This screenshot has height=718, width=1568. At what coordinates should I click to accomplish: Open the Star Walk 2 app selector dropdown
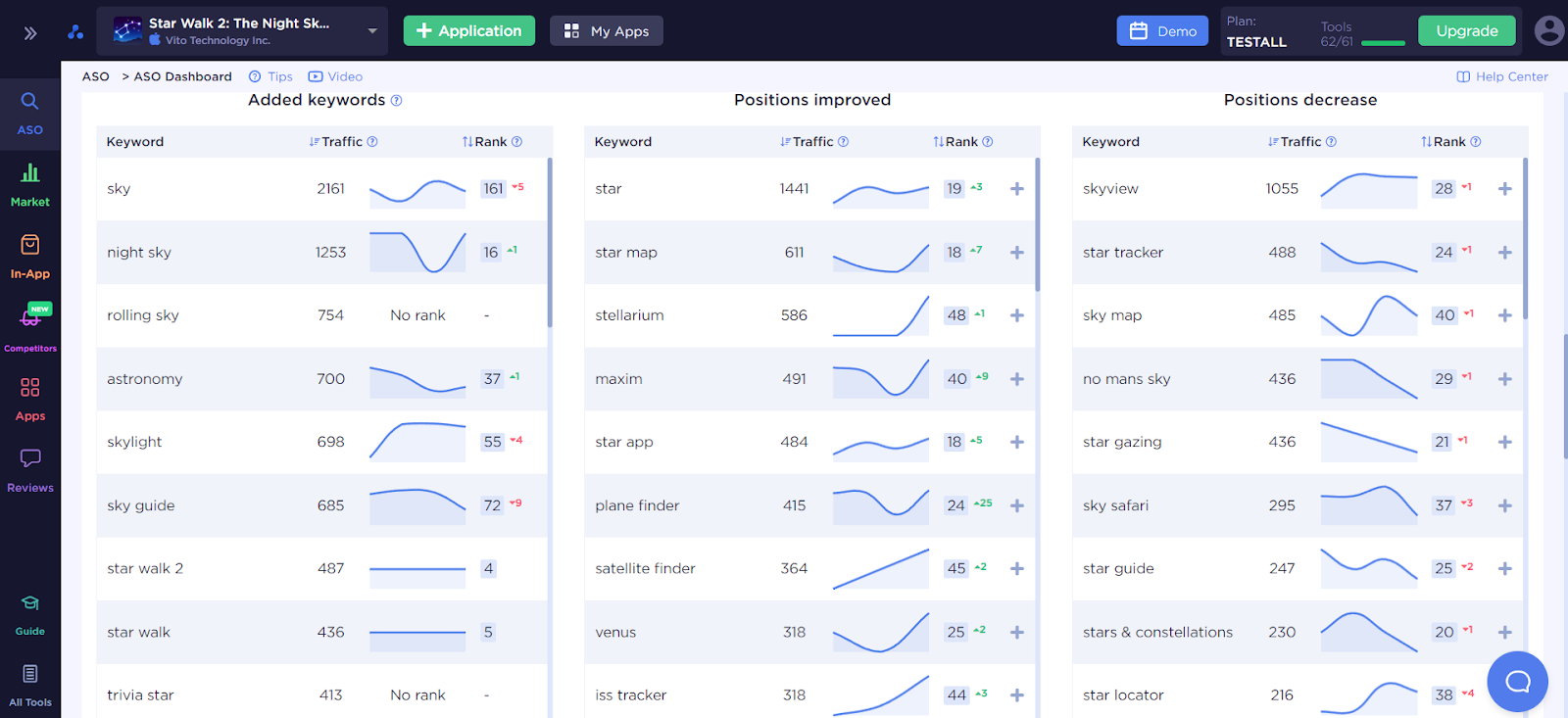[x=242, y=31]
